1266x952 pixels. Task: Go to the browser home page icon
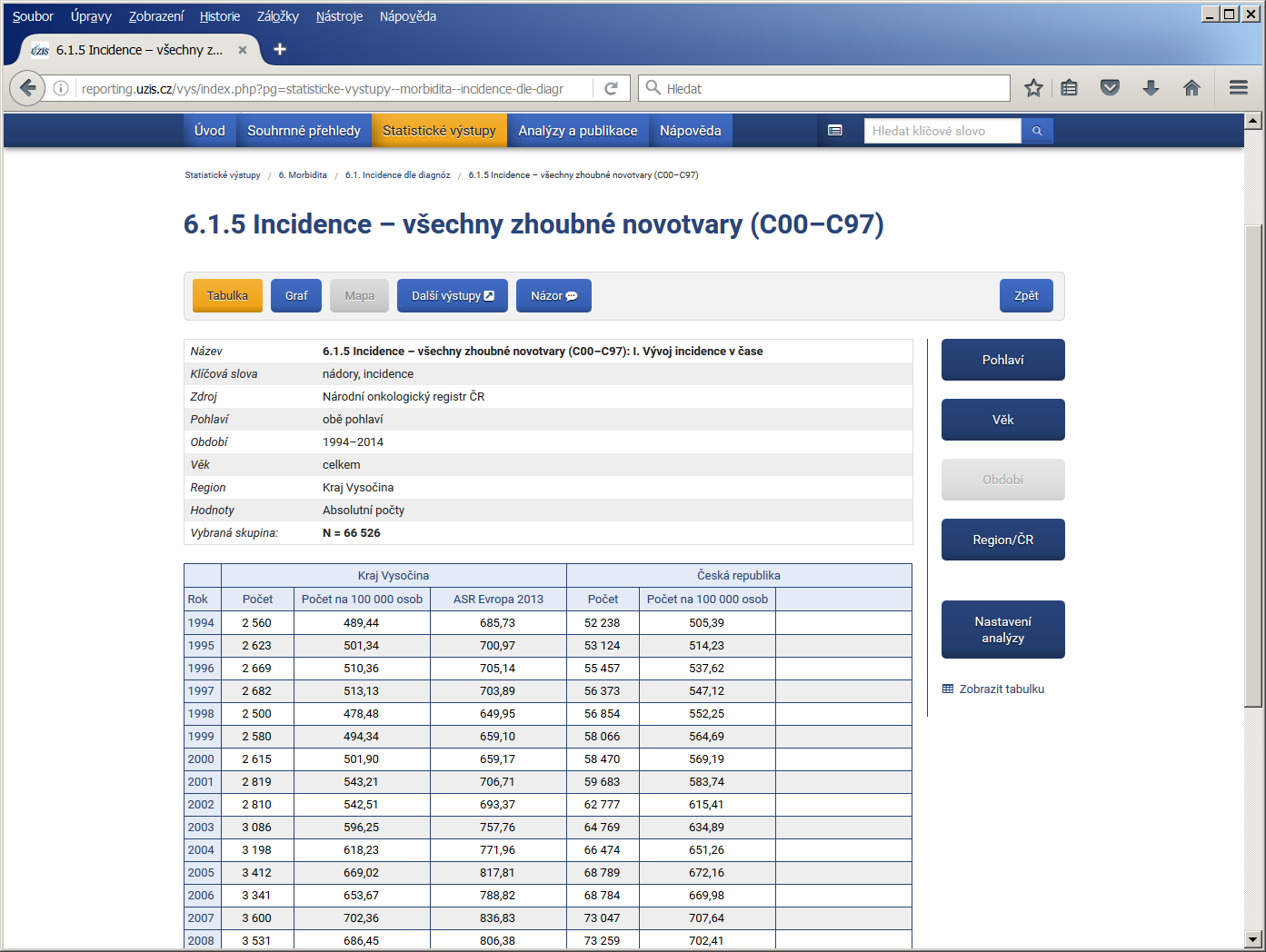(x=1191, y=88)
